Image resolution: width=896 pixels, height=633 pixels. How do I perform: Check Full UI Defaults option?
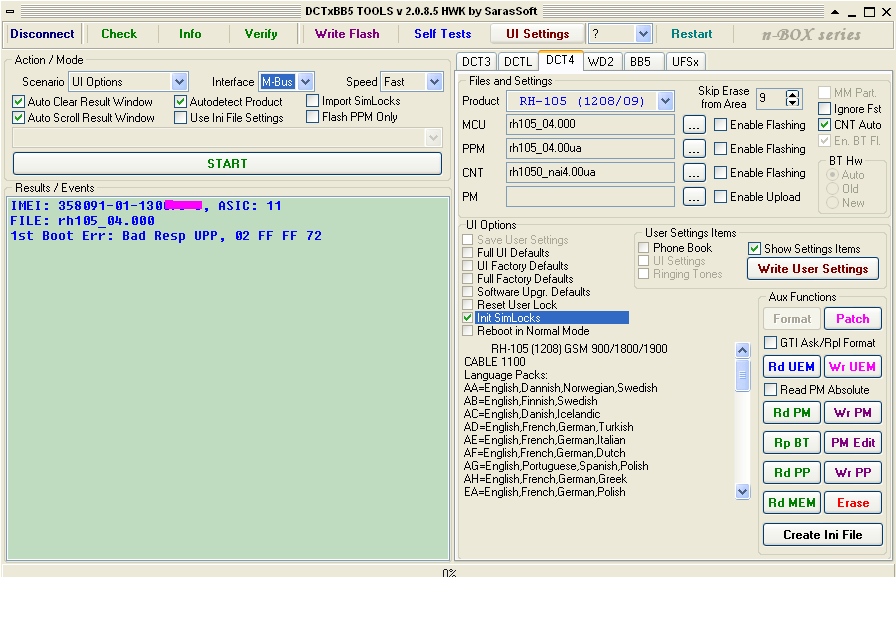click(468, 253)
